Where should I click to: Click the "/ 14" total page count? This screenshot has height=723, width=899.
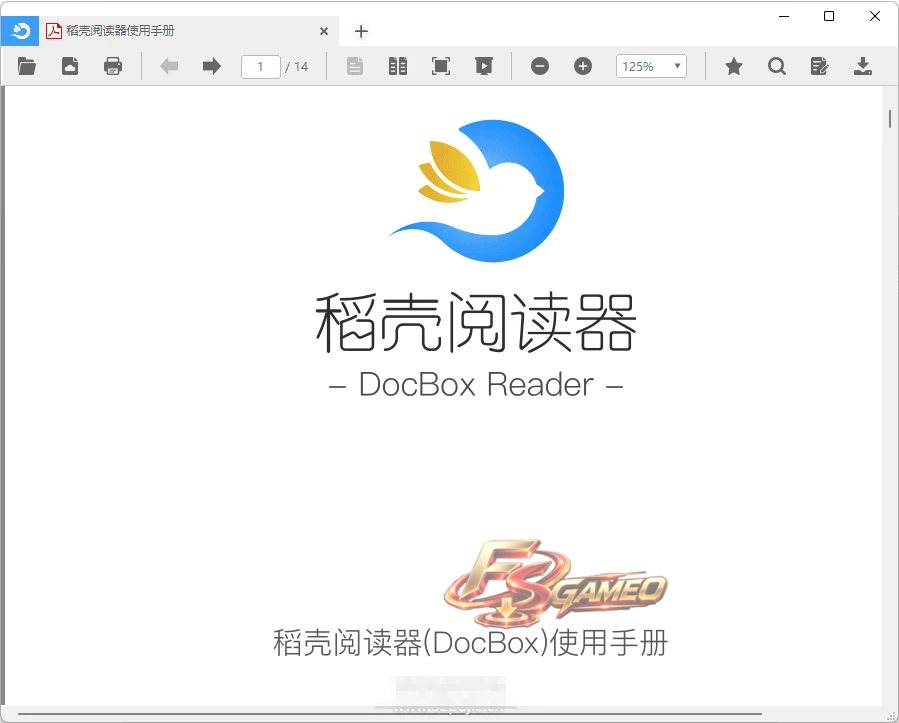[x=296, y=67]
